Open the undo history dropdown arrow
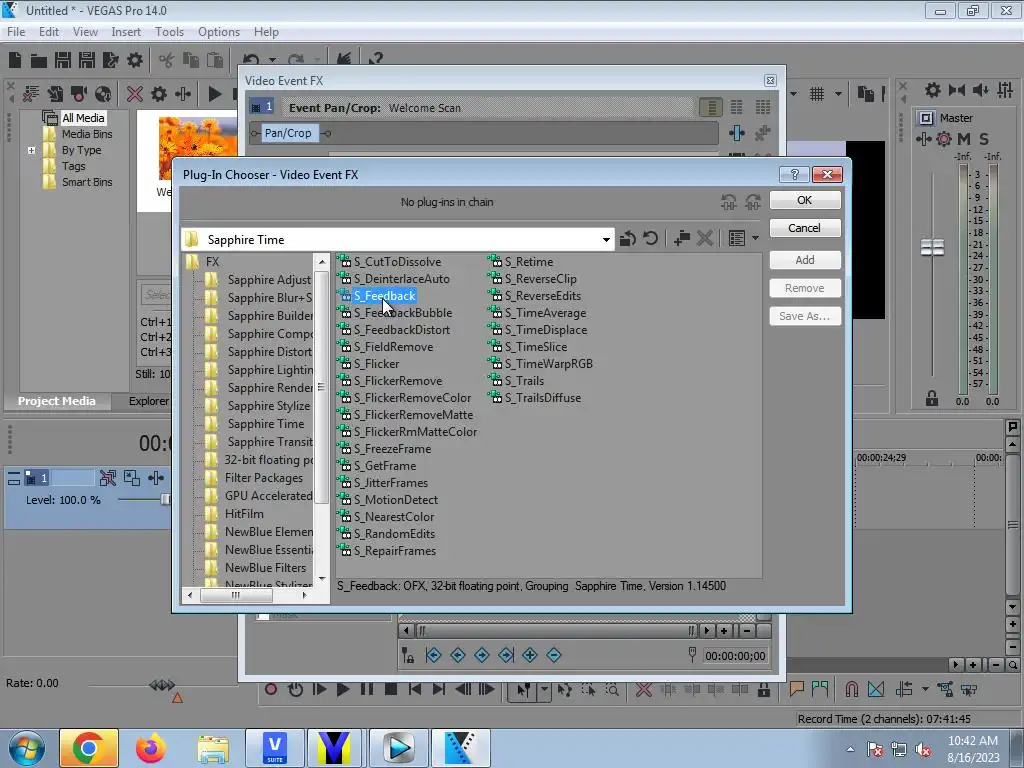The width and height of the screenshot is (1024, 768). (272, 60)
